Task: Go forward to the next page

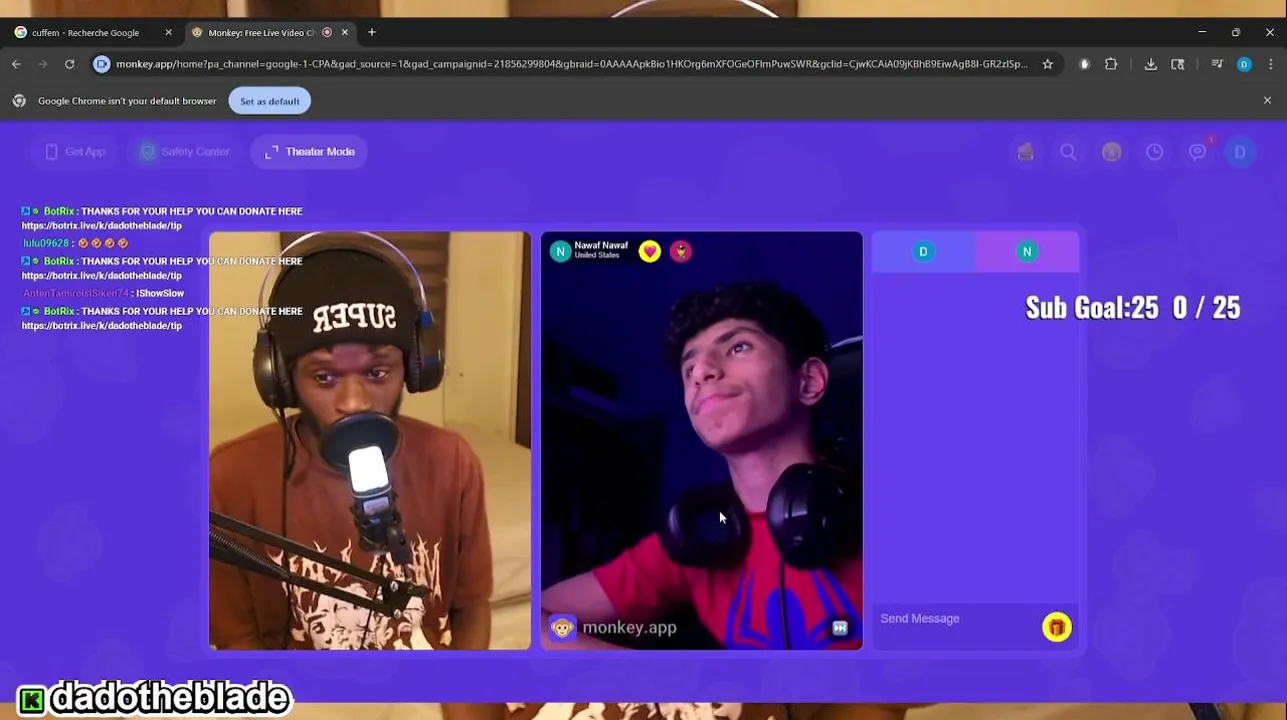Action: [43, 64]
